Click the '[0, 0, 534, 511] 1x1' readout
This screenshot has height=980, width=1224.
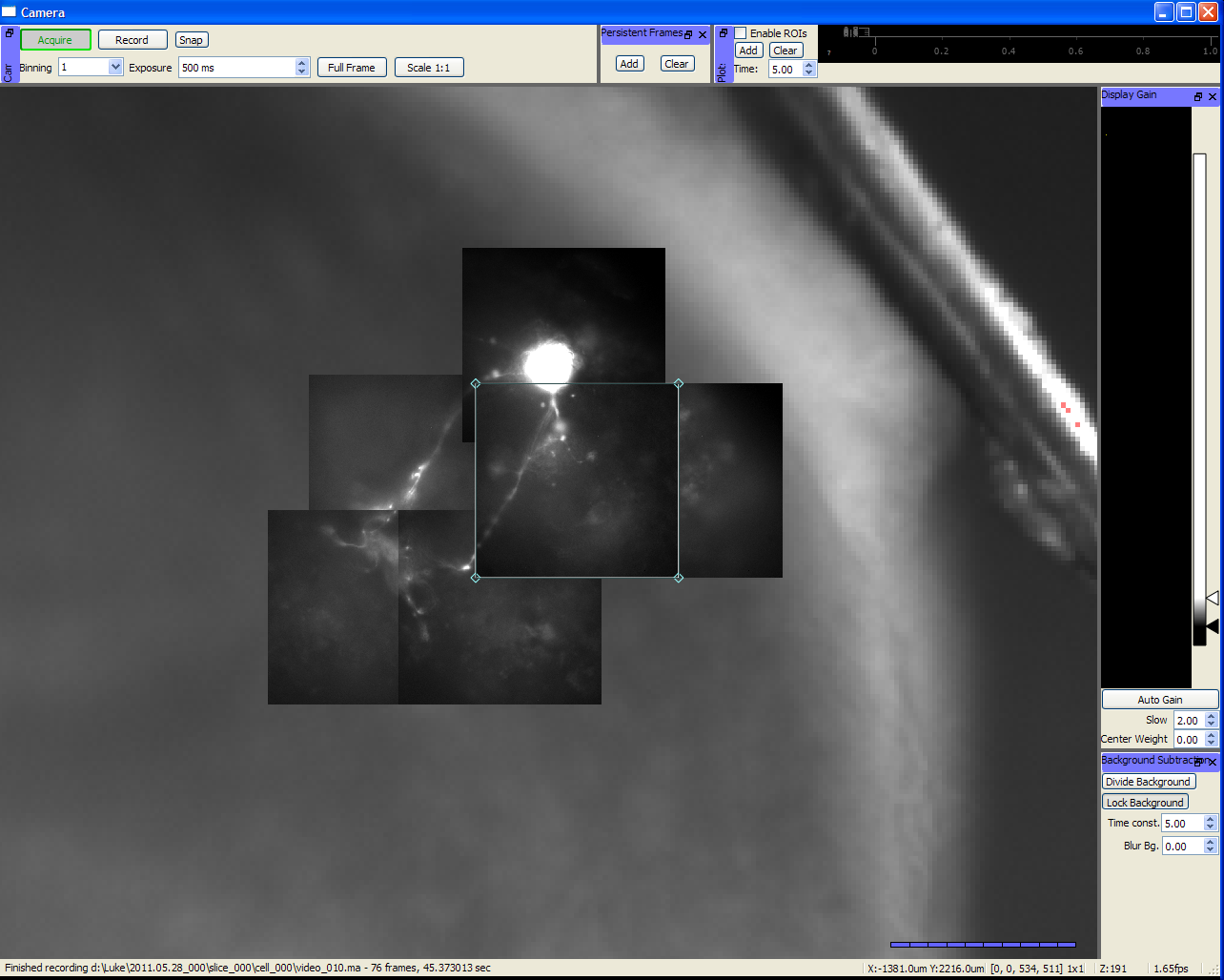(x=1037, y=969)
